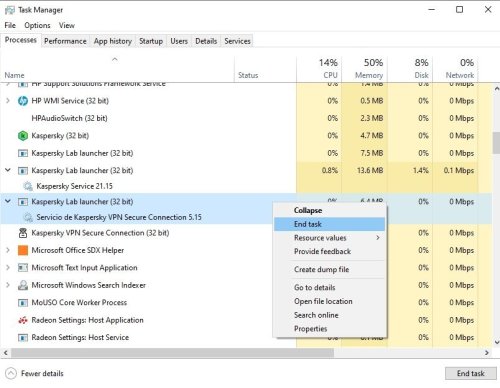Choose End task in the context menu
This screenshot has height=388, width=500.
coord(329,224)
